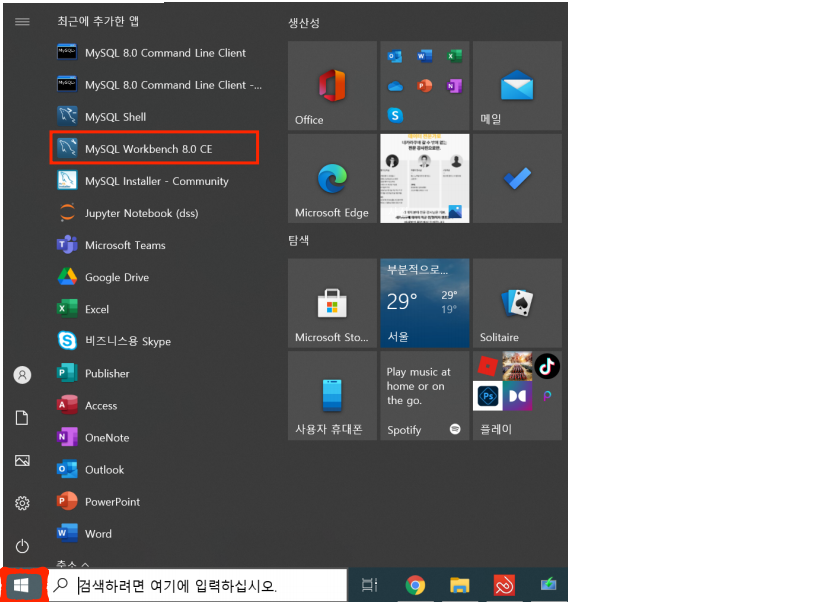Click PowerPoint icon in Office apps tile

[x=425, y=86]
